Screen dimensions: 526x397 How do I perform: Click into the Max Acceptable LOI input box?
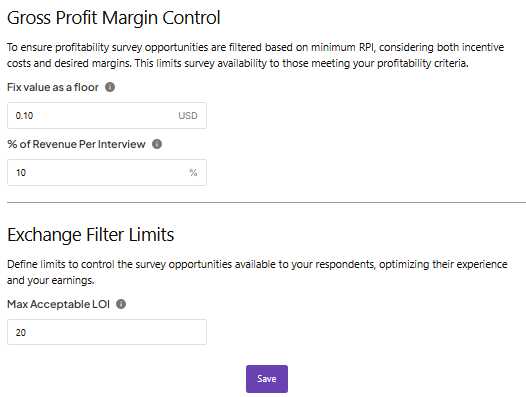107,332
